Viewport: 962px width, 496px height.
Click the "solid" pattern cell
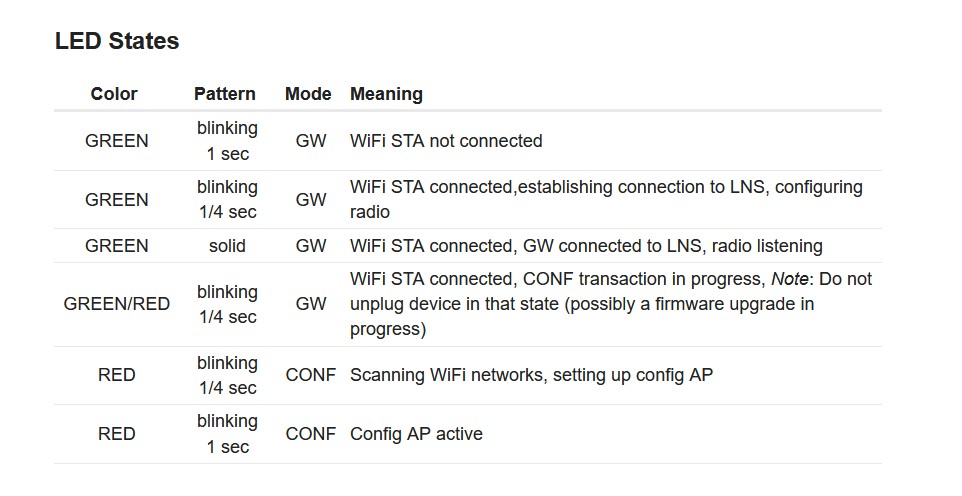click(x=227, y=246)
